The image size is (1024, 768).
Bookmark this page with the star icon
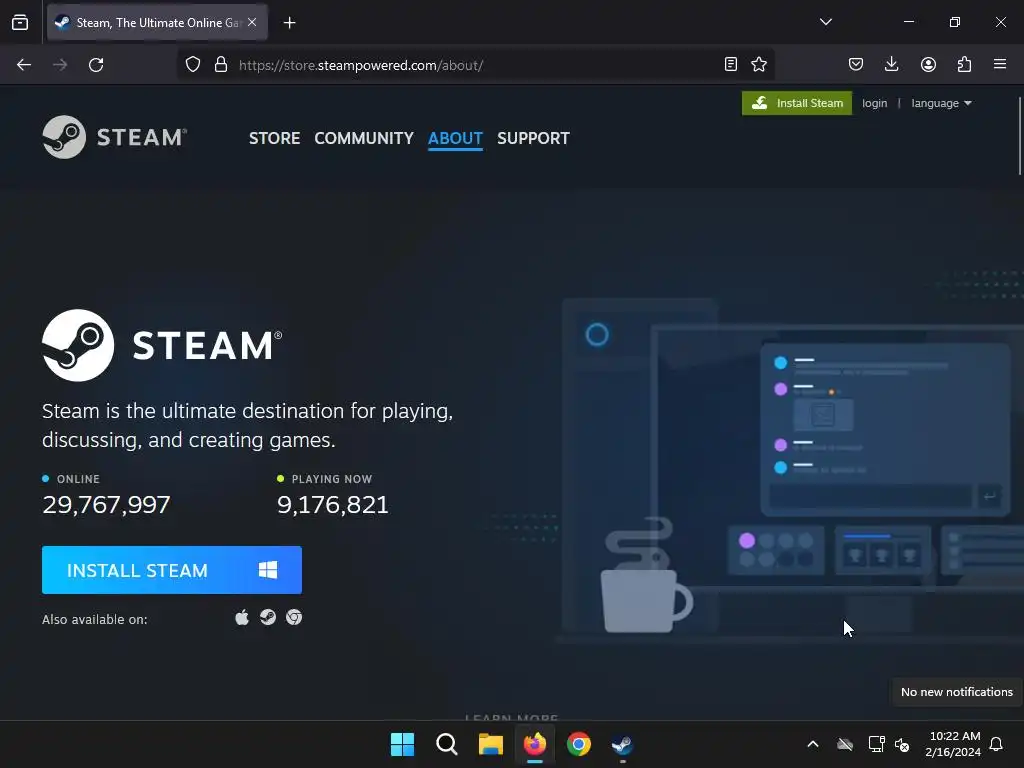tap(759, 64)
